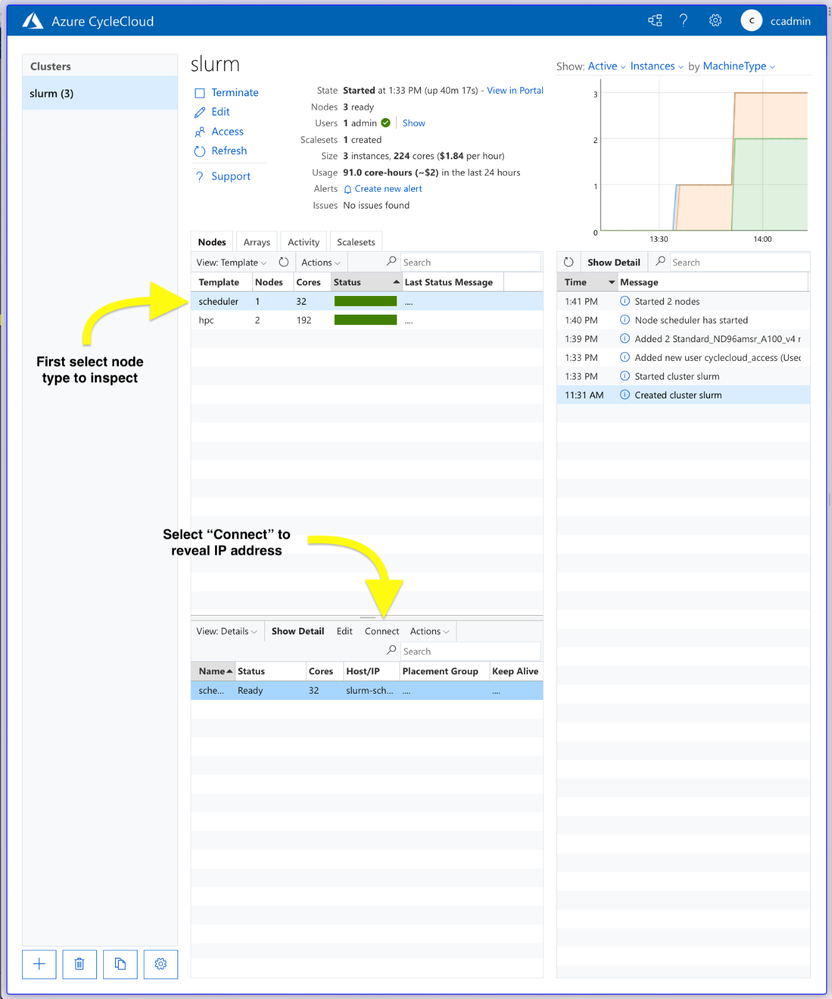Screen dimensions: 832x999
Task: Sort by the Placement Group column
Action: pyautogui.click(x=444, y=671)
